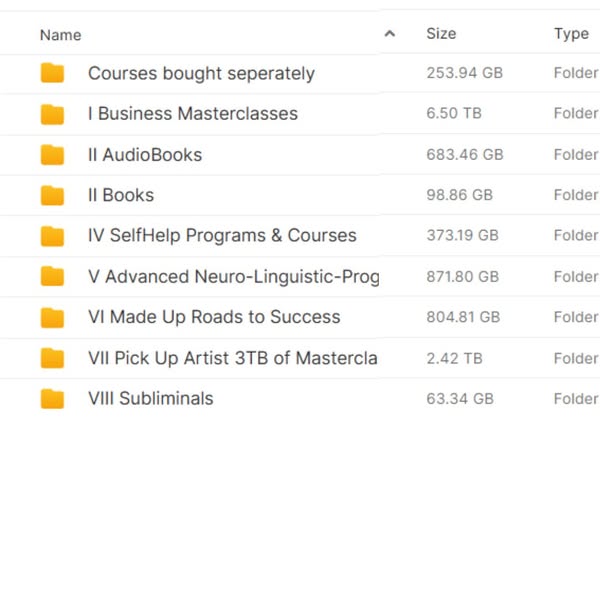Sort the list by the Type header
600x600 pixels.
pyautogui.click(x=571, y=34)
